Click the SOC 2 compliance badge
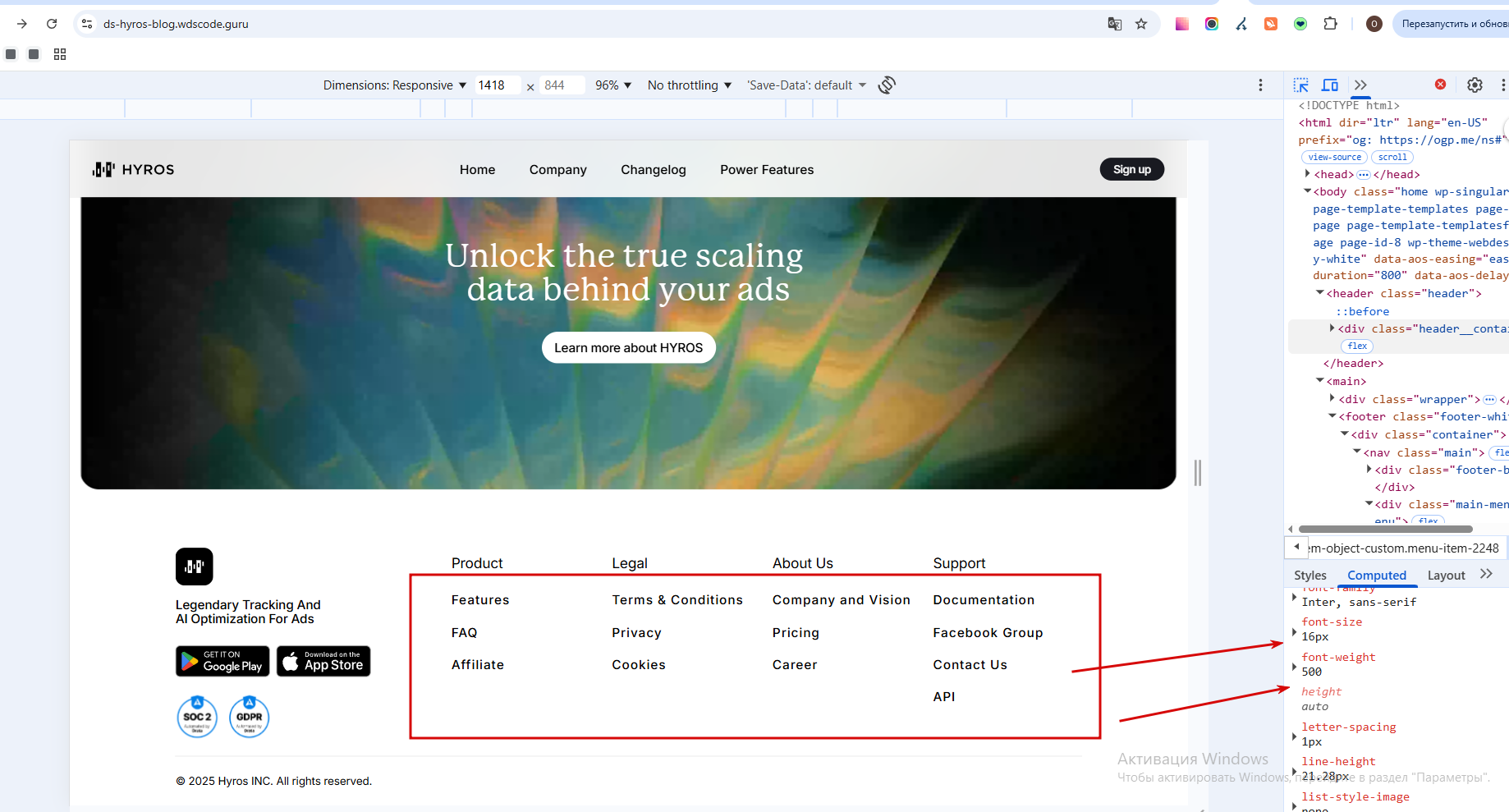Image resolution: width=1509 pixels, height=812 pixels. point(197,717)
